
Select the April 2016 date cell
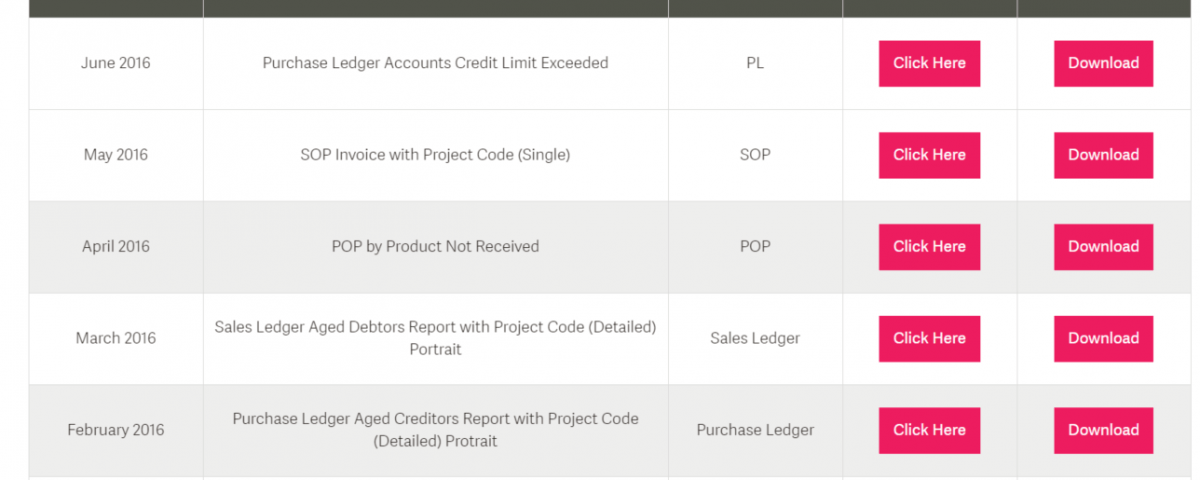[116, 247]
